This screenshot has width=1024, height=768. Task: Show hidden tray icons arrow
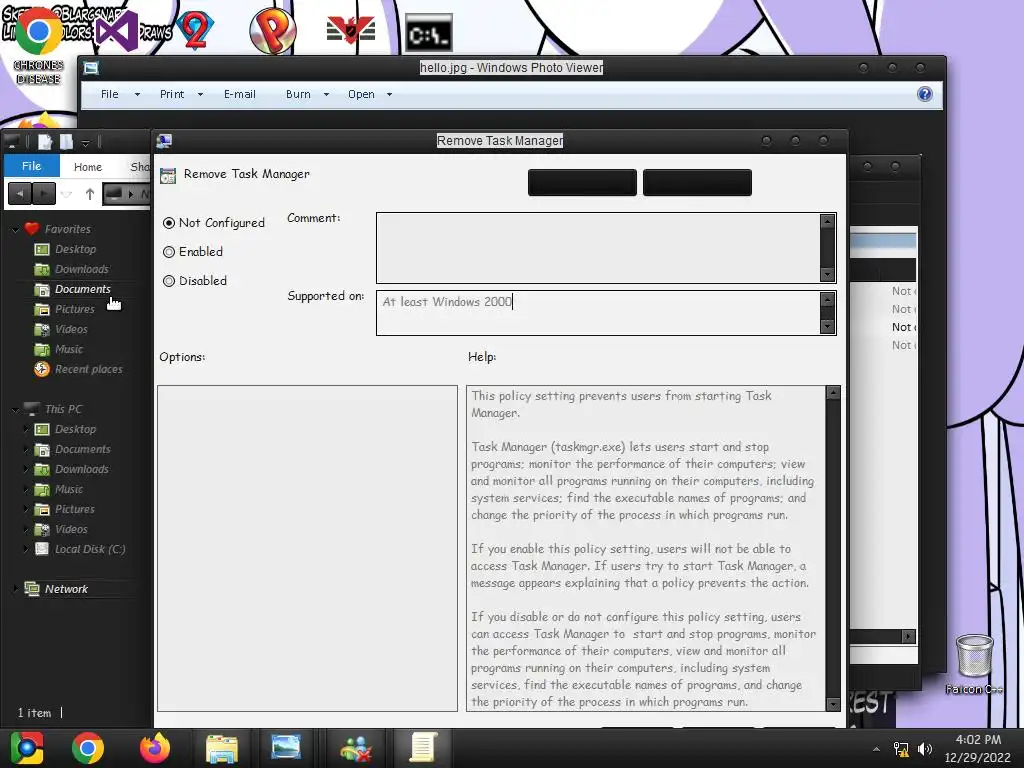876,749
